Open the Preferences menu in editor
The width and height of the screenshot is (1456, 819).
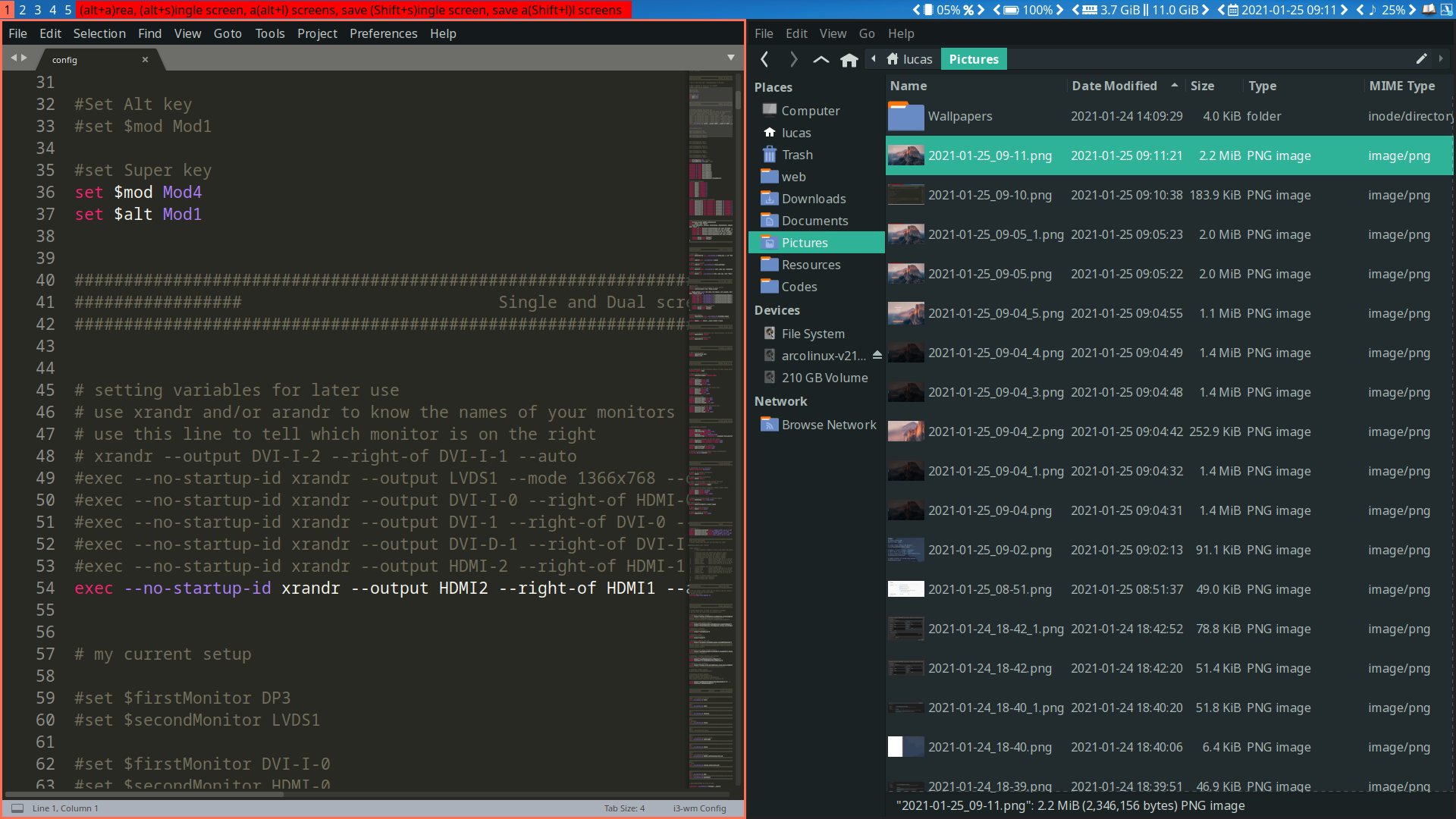[383, 33]
